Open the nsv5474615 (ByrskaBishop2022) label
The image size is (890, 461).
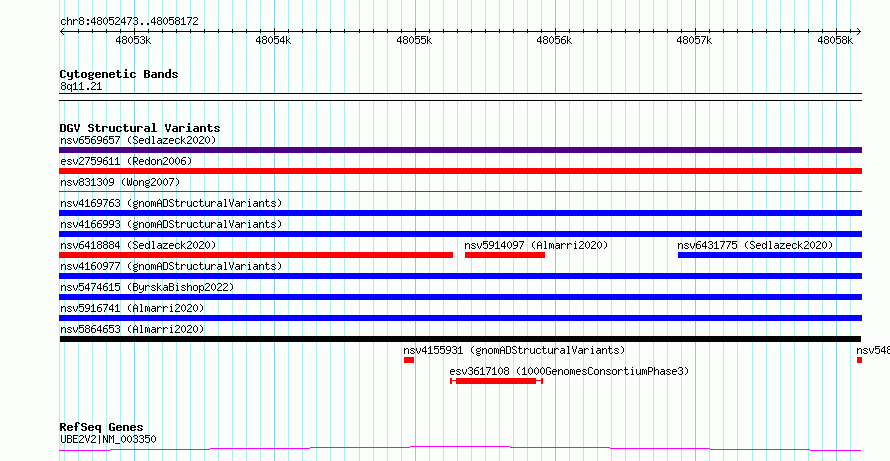tap(147, 287)
